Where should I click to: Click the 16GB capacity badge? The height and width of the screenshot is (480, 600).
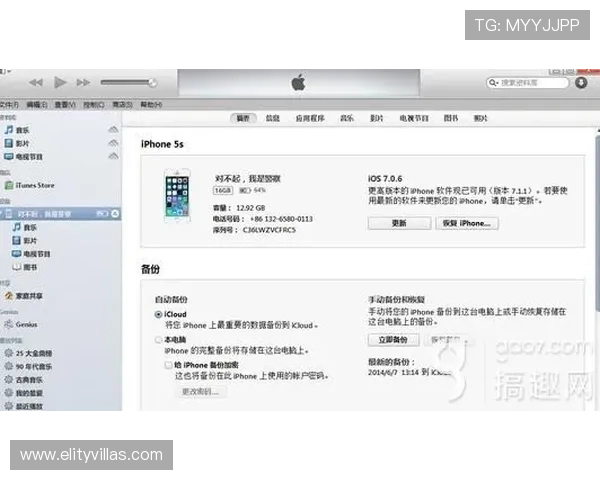(x=223, y=190)
